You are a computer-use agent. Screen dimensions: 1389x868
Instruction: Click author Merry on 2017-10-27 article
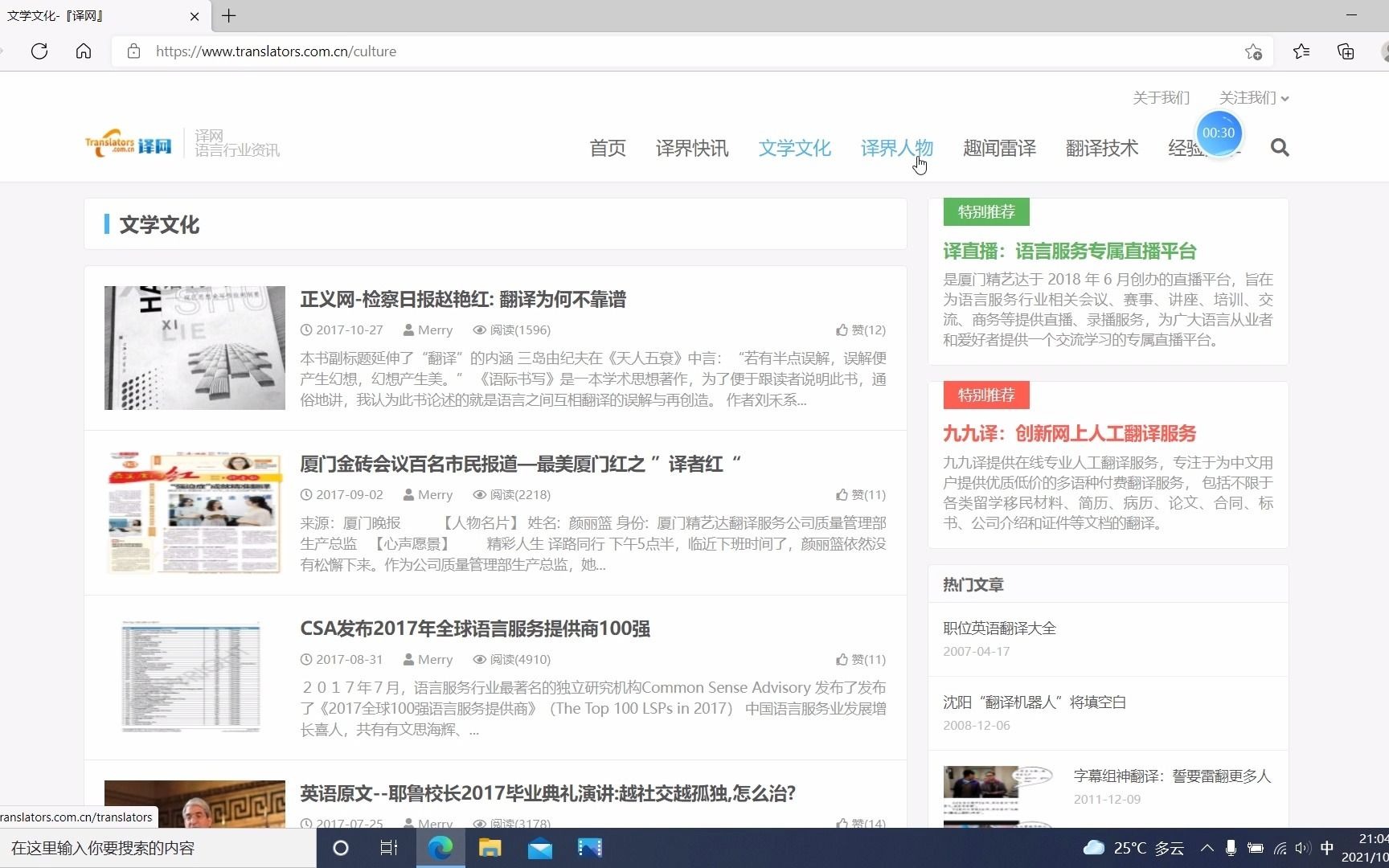(428, 330)
